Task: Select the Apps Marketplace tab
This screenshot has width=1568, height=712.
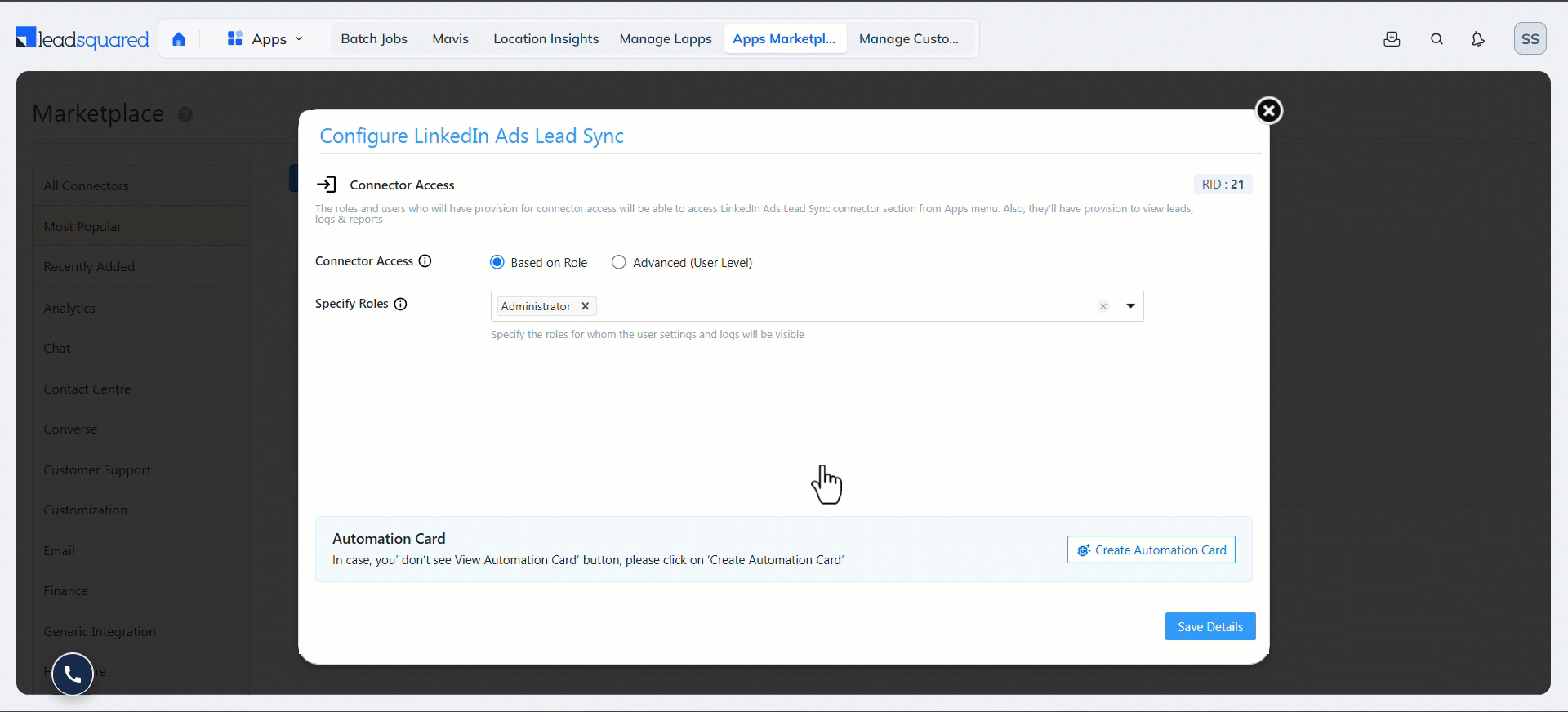Action: click(x=784, y=38)
